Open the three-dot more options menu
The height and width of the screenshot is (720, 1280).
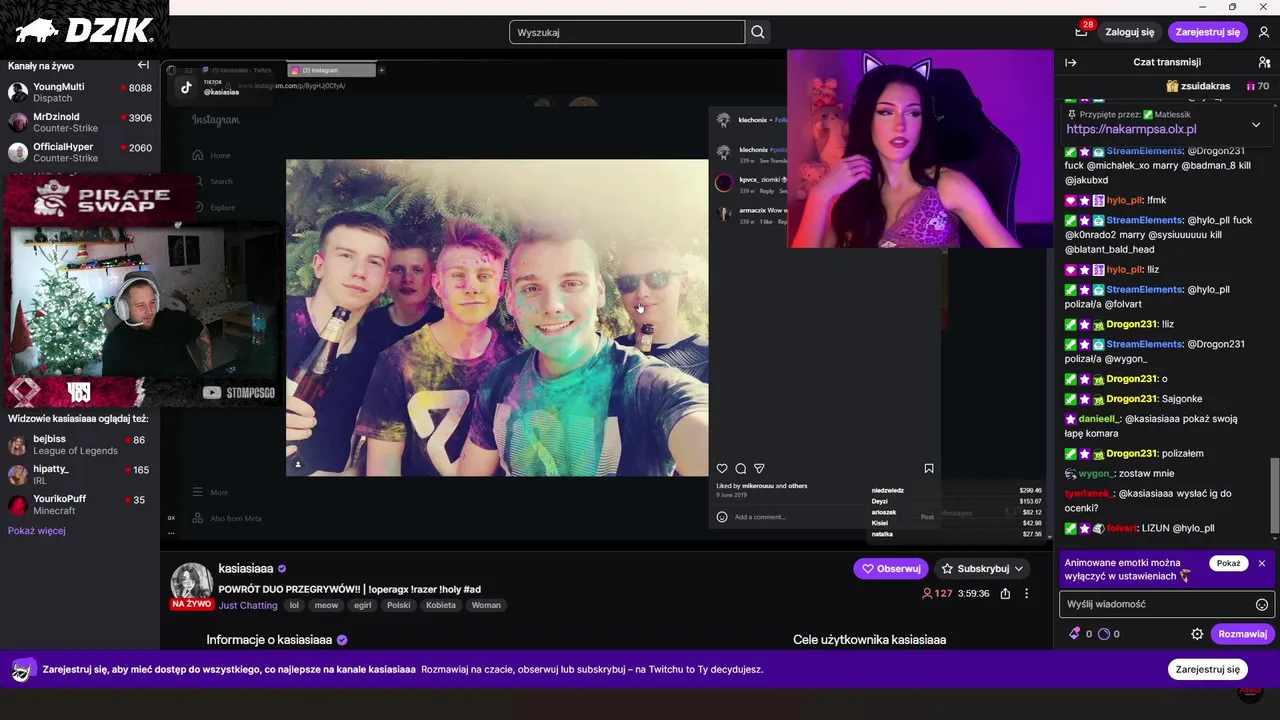pos(1026,594)
